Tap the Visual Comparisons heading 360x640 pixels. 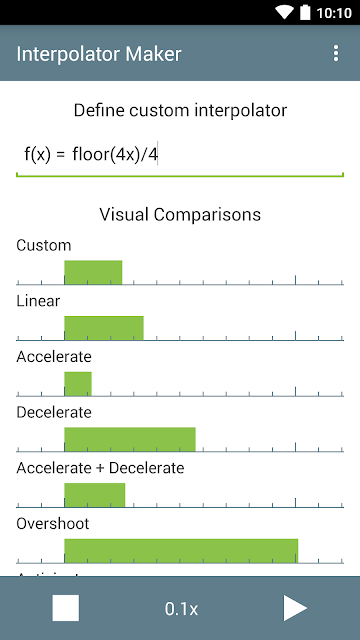click(180, 214)
